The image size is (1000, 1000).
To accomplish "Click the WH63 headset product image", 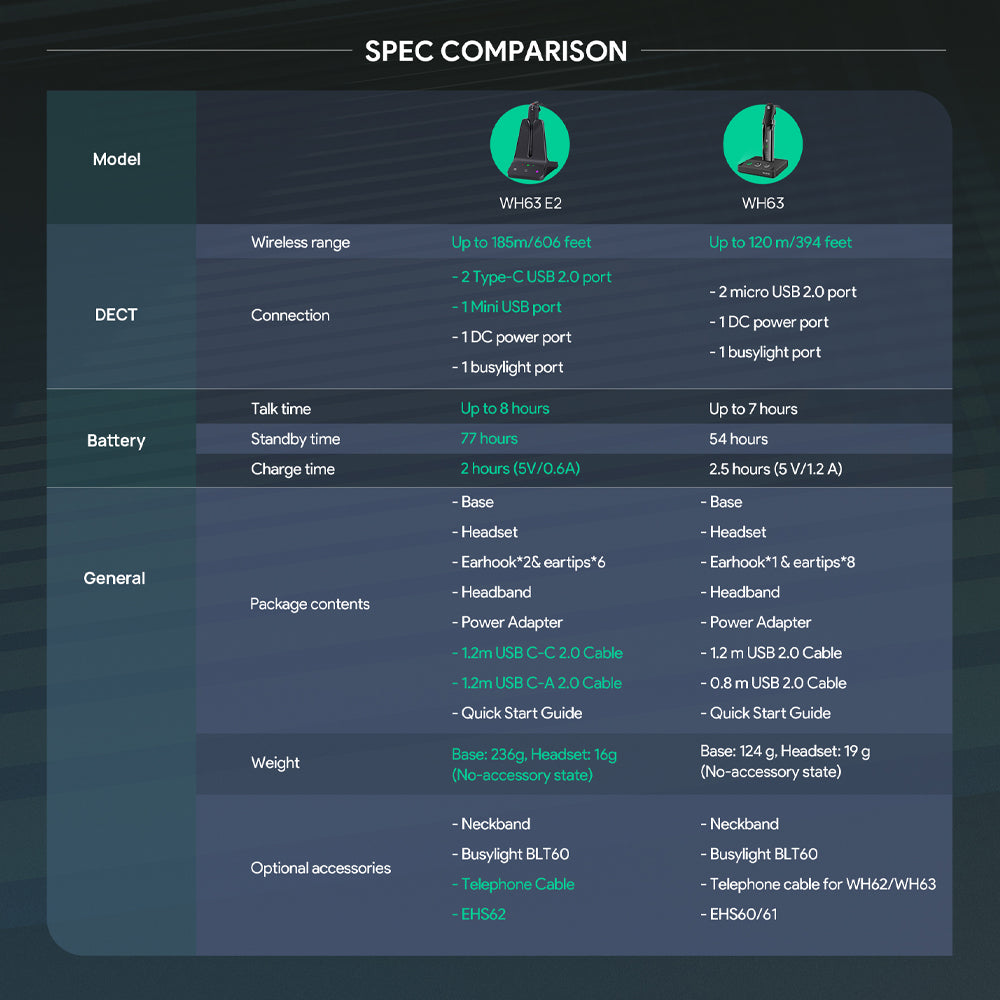I will point(762,144).
